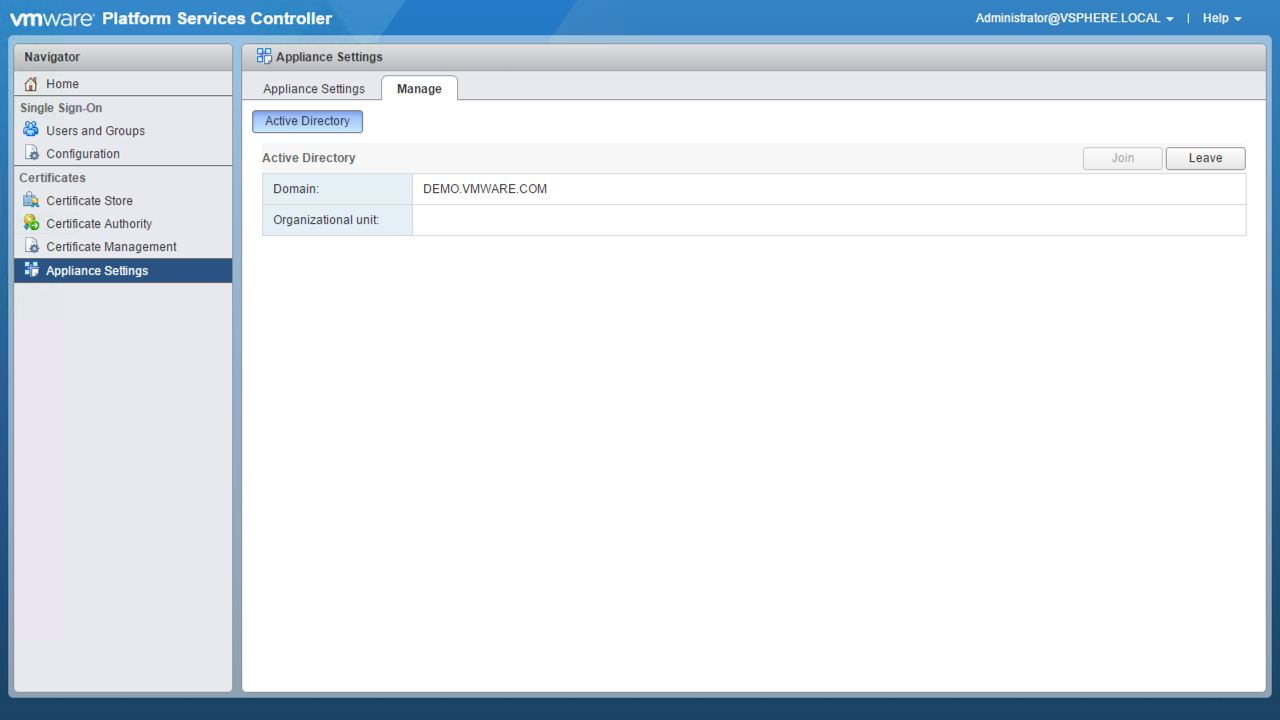Screen dimensions: 1280x720
Task: Click the Certificate Management icon
Action: [31, 246]
